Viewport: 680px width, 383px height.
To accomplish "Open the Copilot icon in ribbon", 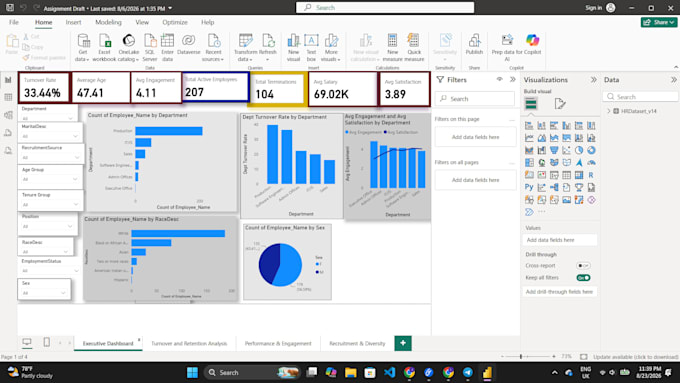I will pyautogui.click(x=533, y=44).
